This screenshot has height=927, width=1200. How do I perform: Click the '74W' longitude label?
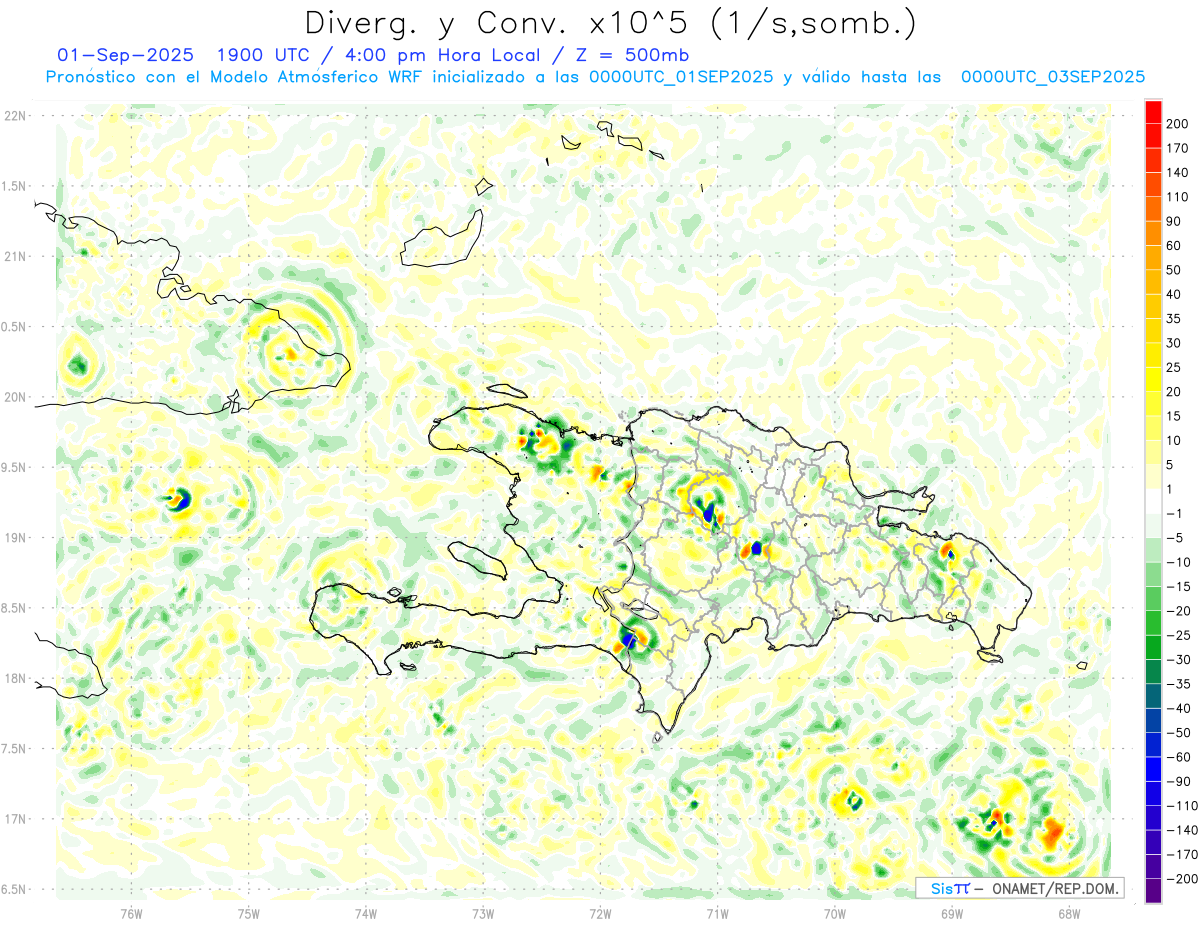366,913
